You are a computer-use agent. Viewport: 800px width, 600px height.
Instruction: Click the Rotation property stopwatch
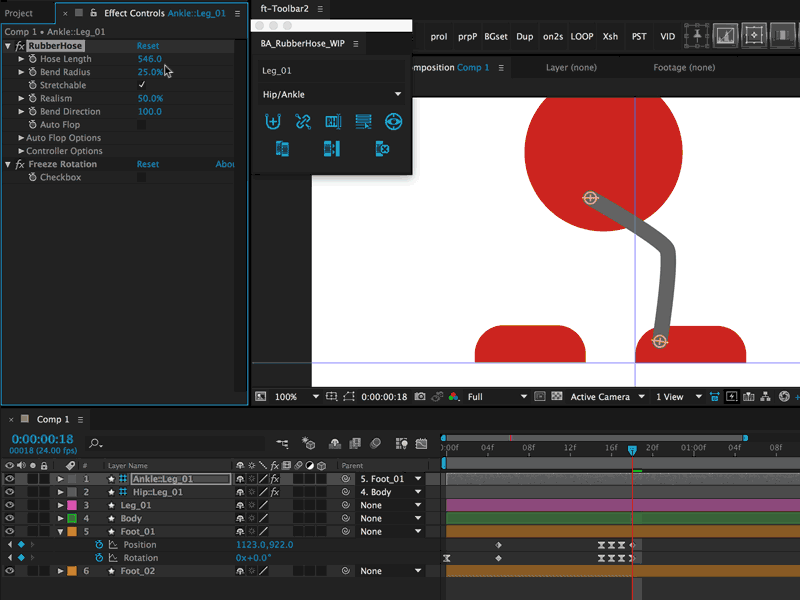pyautogui.click(x=99, y=558)
